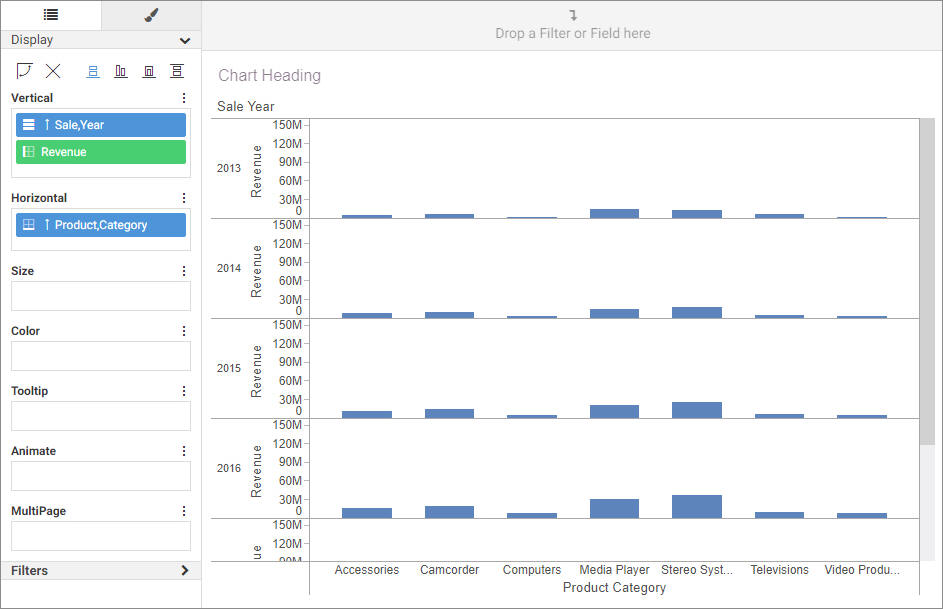Open the Vertical section ellipsis menu
Screen dimensions: 943x609
click(x=183, y=97)
